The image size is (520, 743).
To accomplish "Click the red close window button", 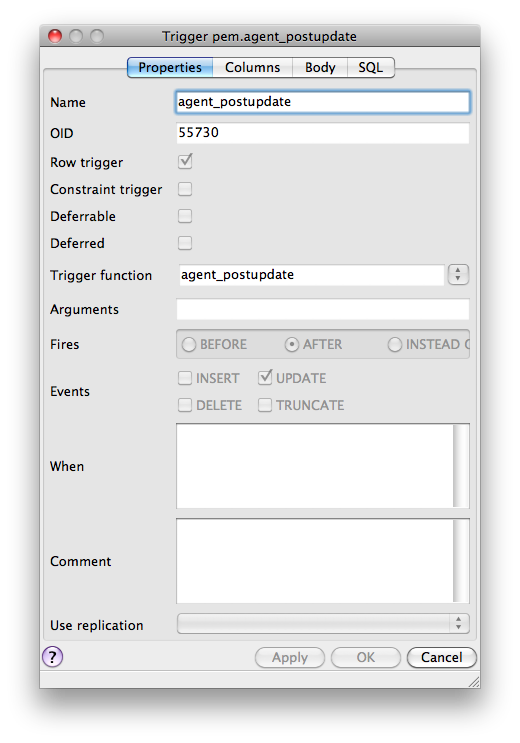I will click(x=55, y=36).
